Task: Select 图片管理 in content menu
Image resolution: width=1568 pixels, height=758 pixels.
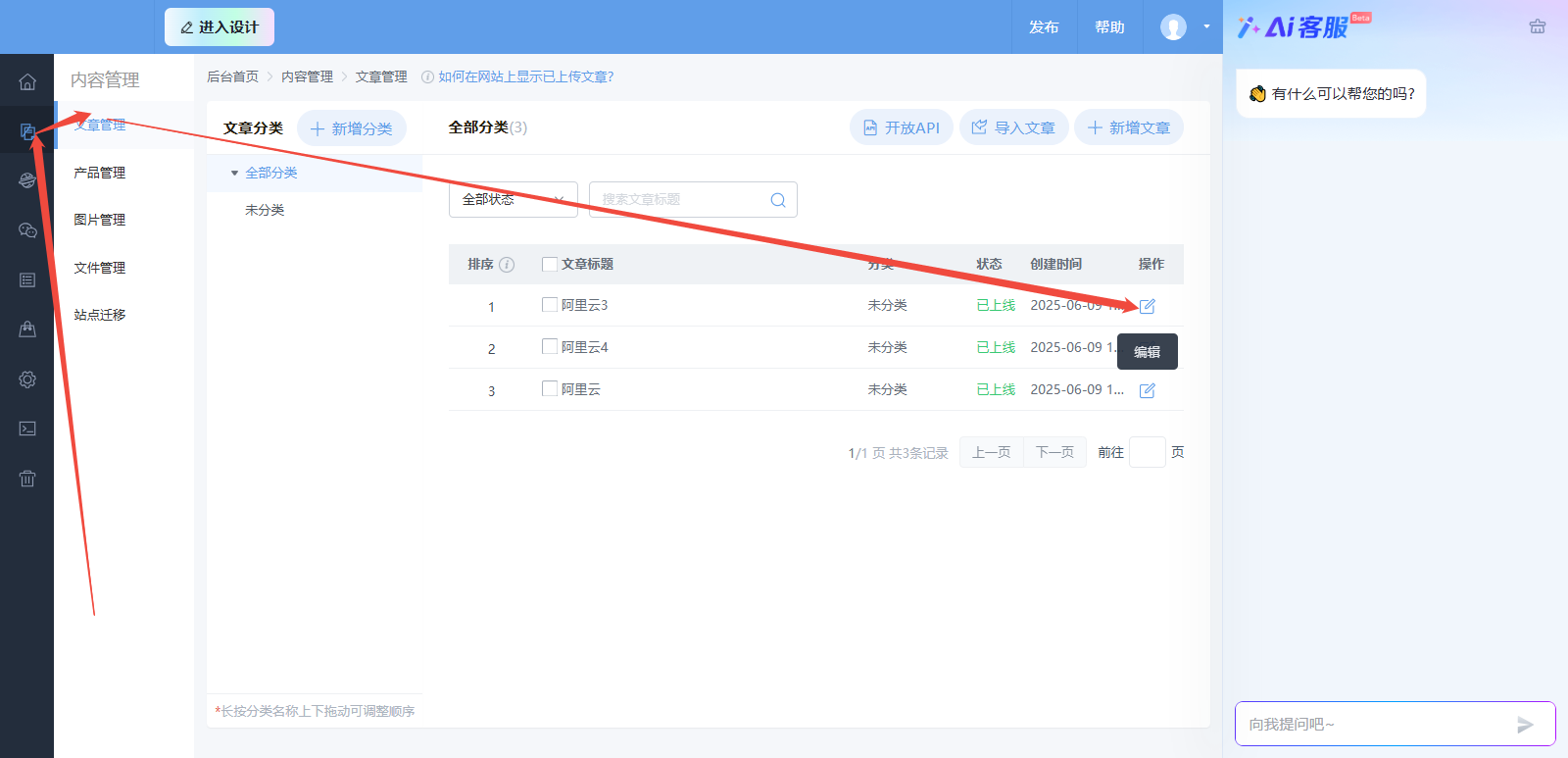Action: [100, 220]
